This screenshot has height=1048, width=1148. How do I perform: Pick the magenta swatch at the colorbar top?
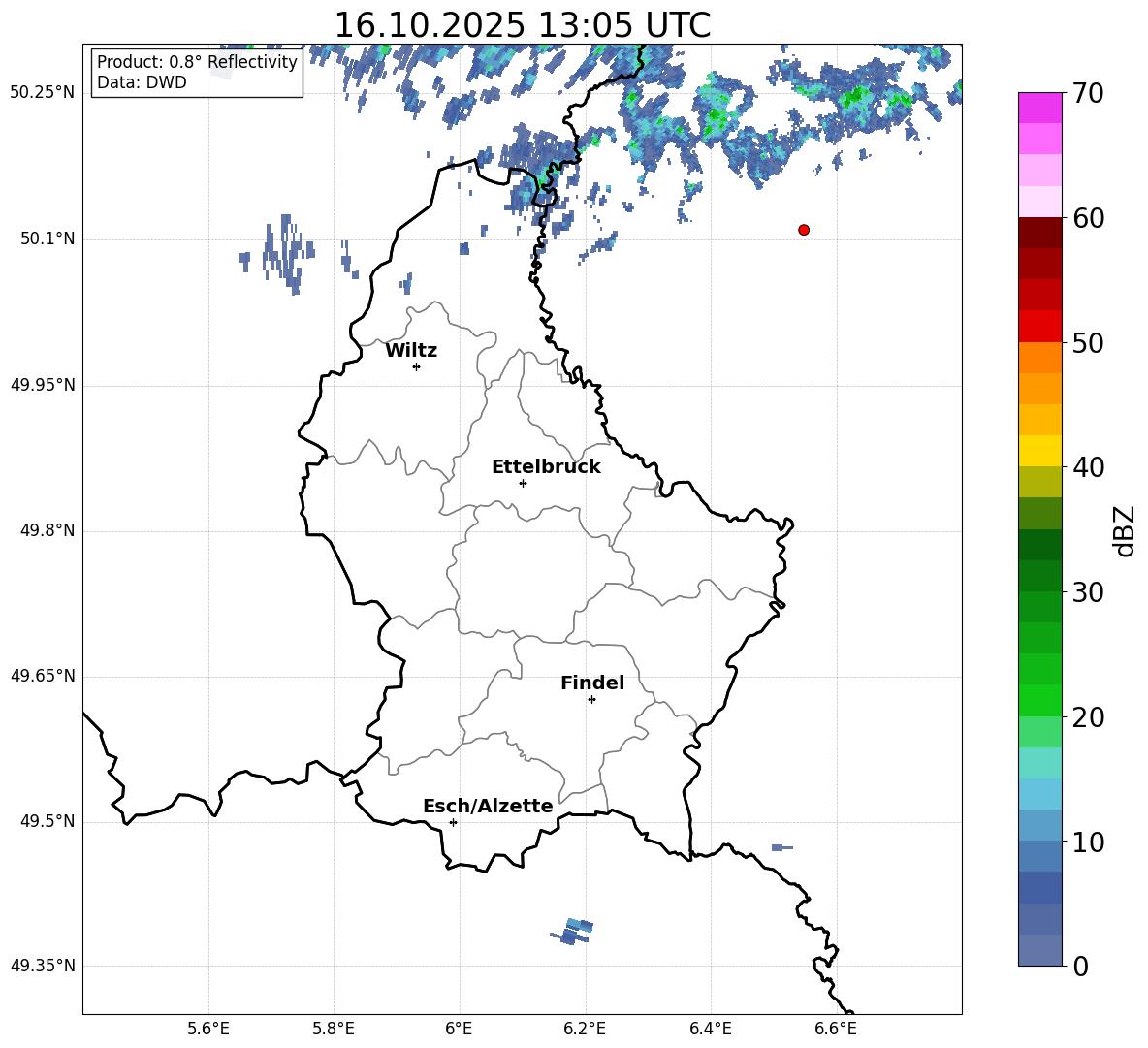point(1040,108)
